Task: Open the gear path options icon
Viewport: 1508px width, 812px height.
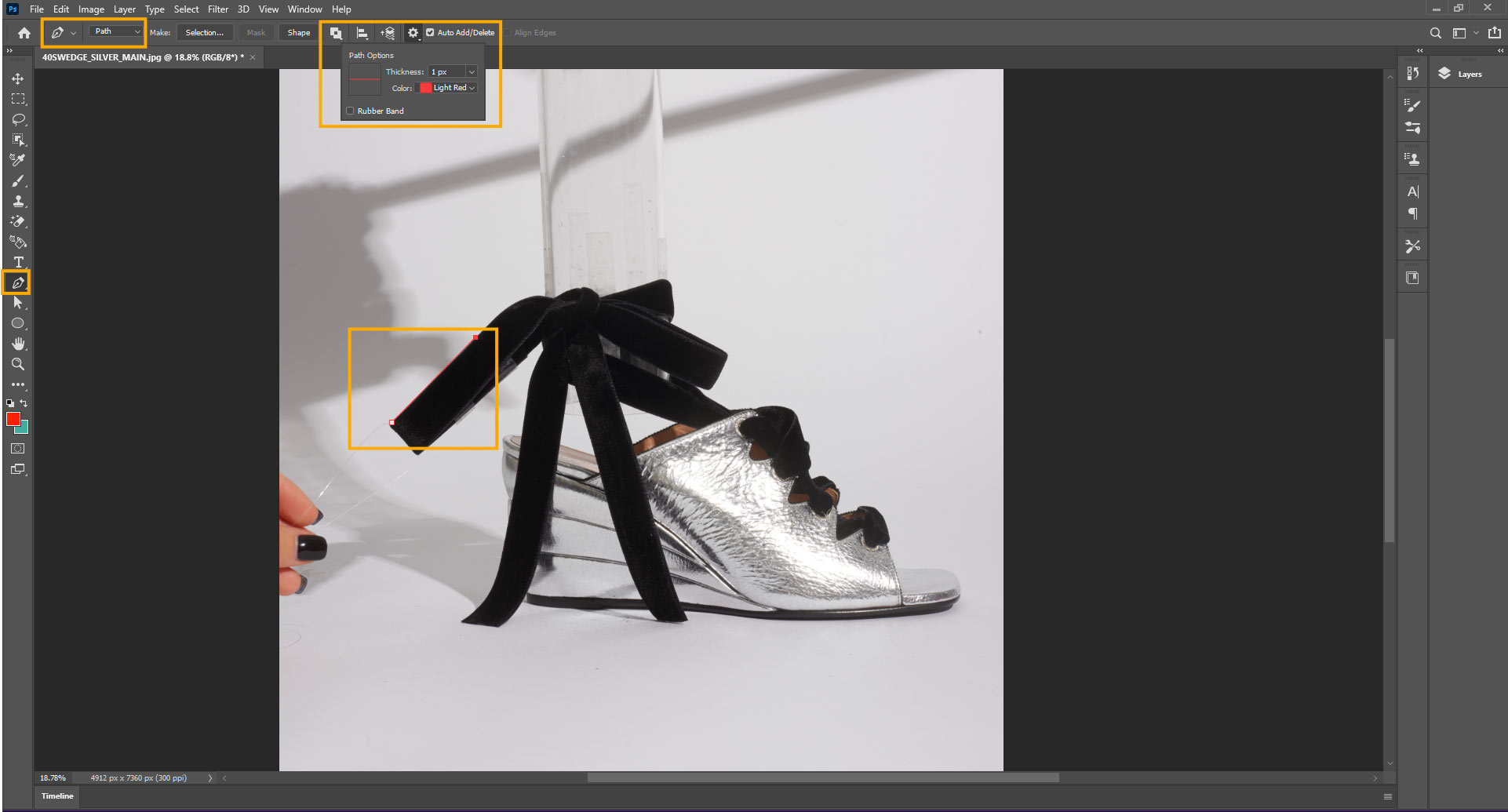Action: (x=413, y=33)
